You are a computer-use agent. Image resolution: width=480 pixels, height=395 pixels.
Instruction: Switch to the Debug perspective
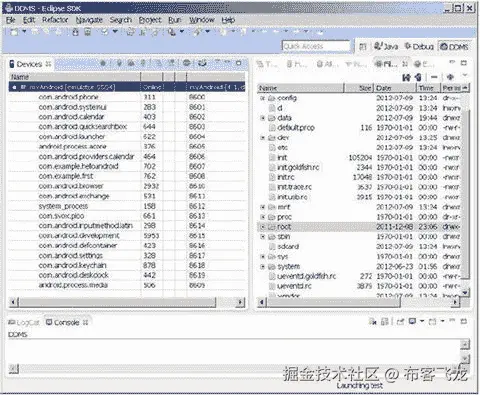[x=419, y=47]
